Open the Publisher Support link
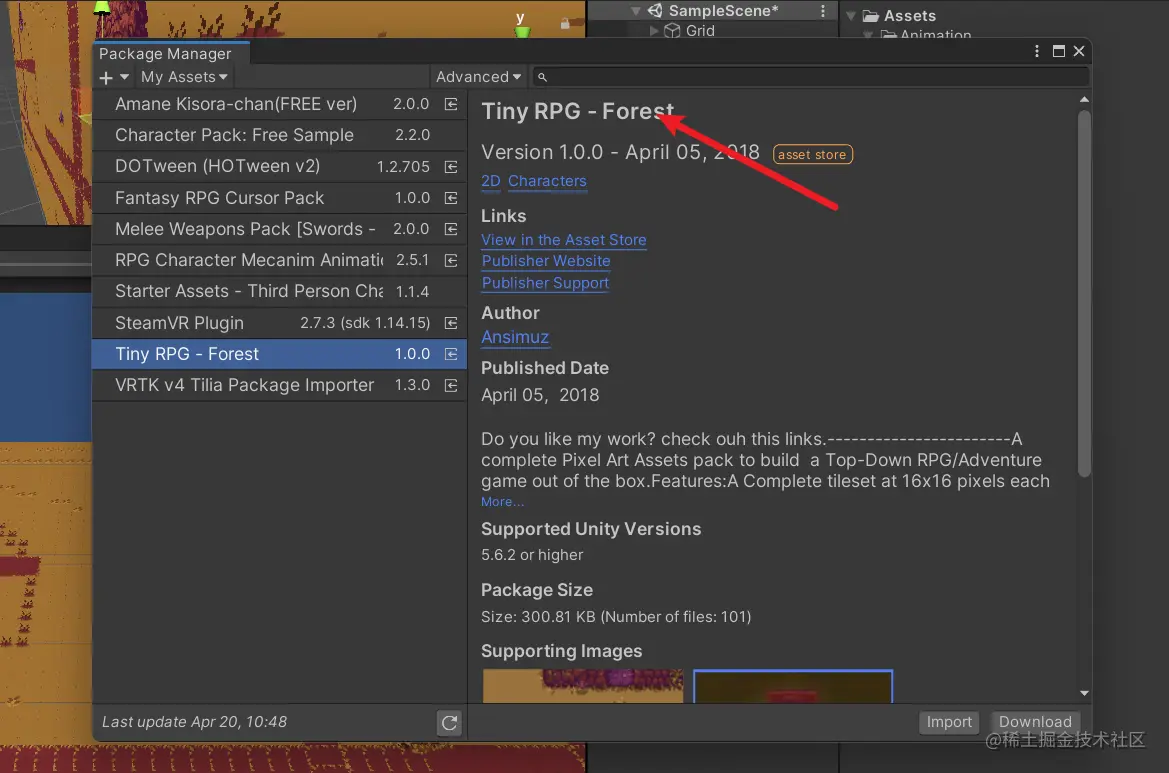This screenshot has width=1169, height=773. click(x=545, y=283)
